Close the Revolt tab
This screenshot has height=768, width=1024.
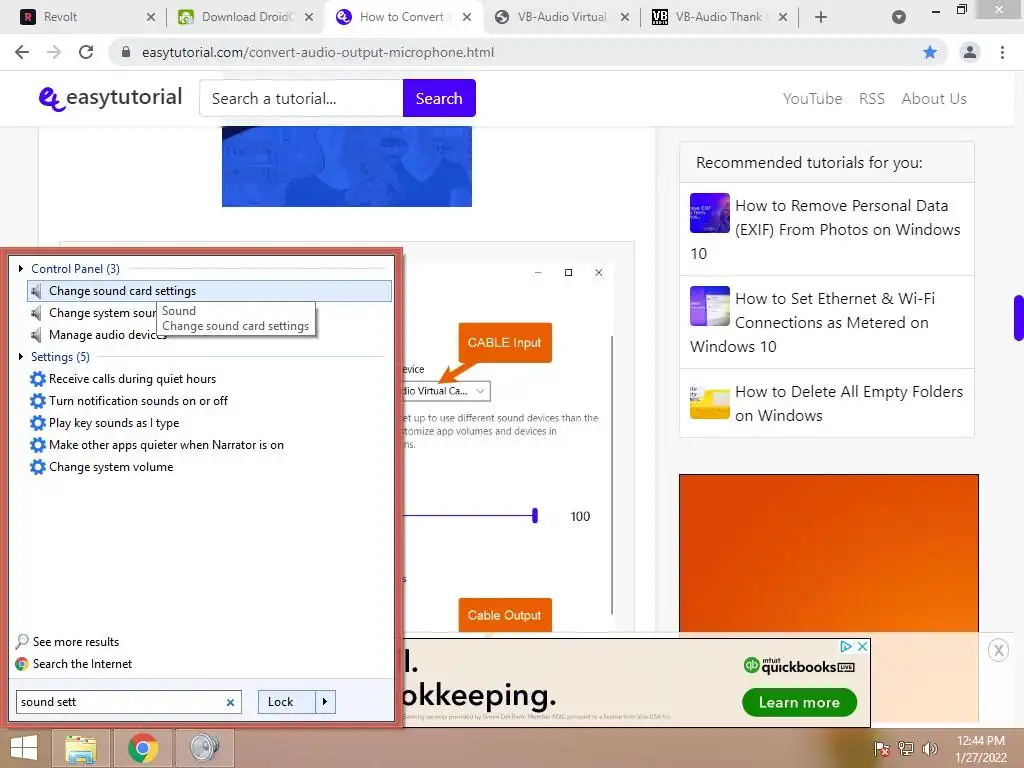pyautogui.click(x=151, y=17)
